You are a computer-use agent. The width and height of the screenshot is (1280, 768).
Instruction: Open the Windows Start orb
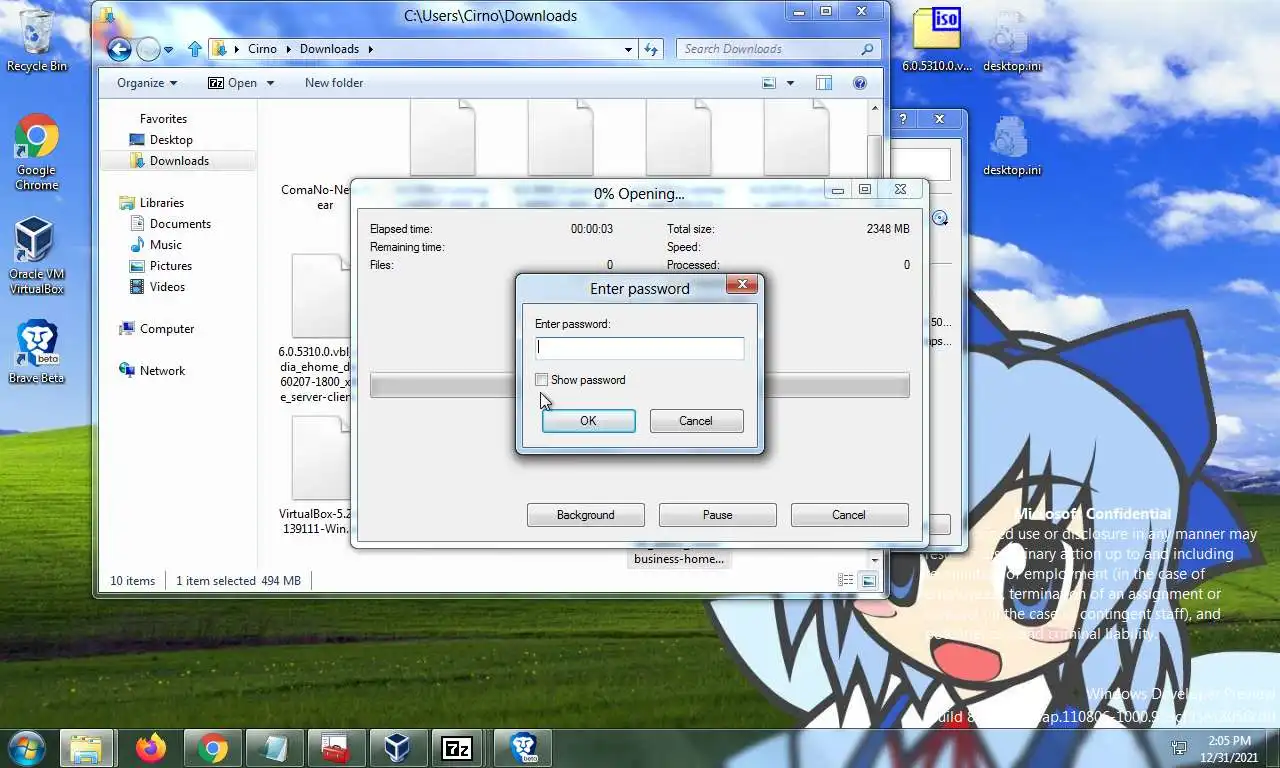(25, 748)
